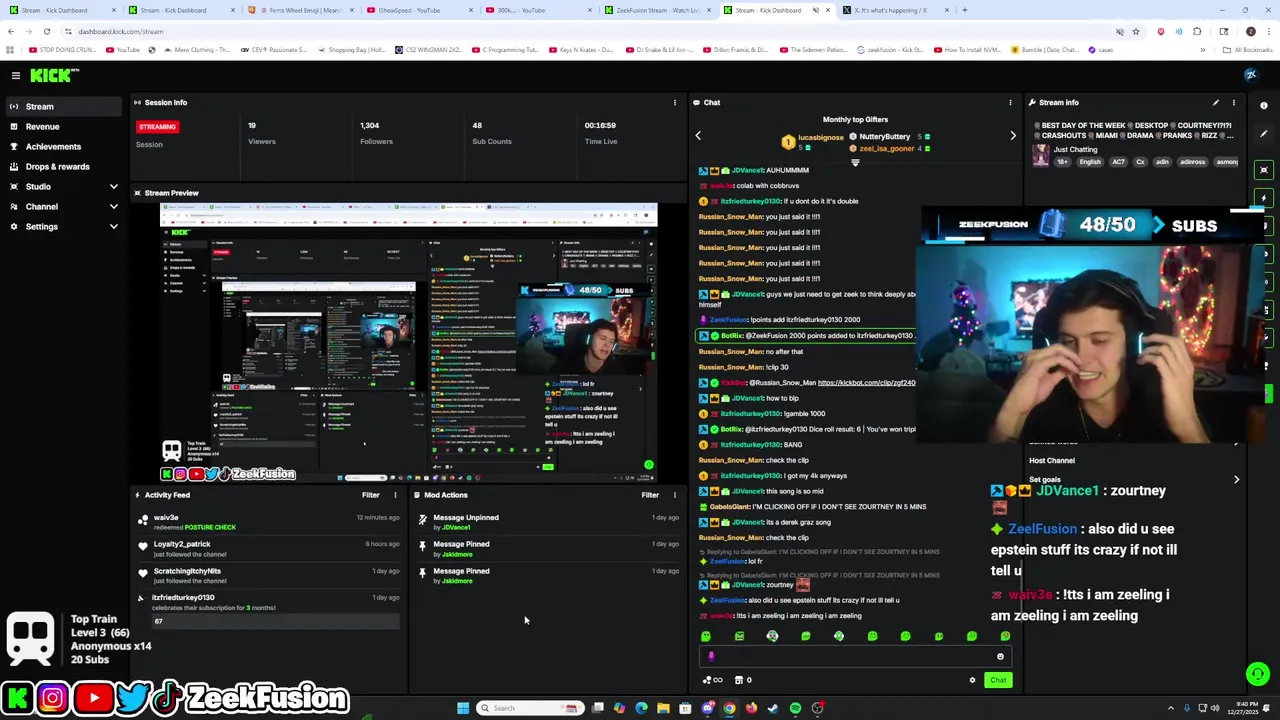Screen dimensions: 1280x720
Task: Open Stream info three-dot options
Action: point(1233,102)
